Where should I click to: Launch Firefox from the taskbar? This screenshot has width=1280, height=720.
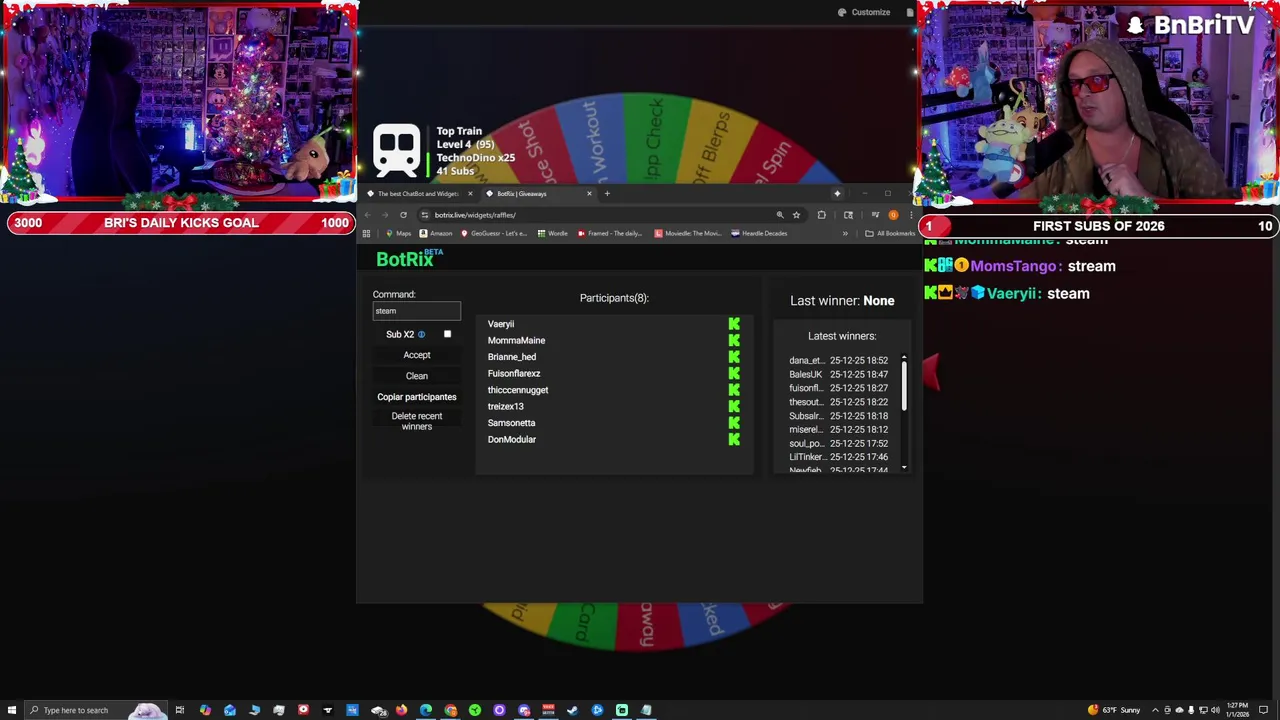pos(401,710)
